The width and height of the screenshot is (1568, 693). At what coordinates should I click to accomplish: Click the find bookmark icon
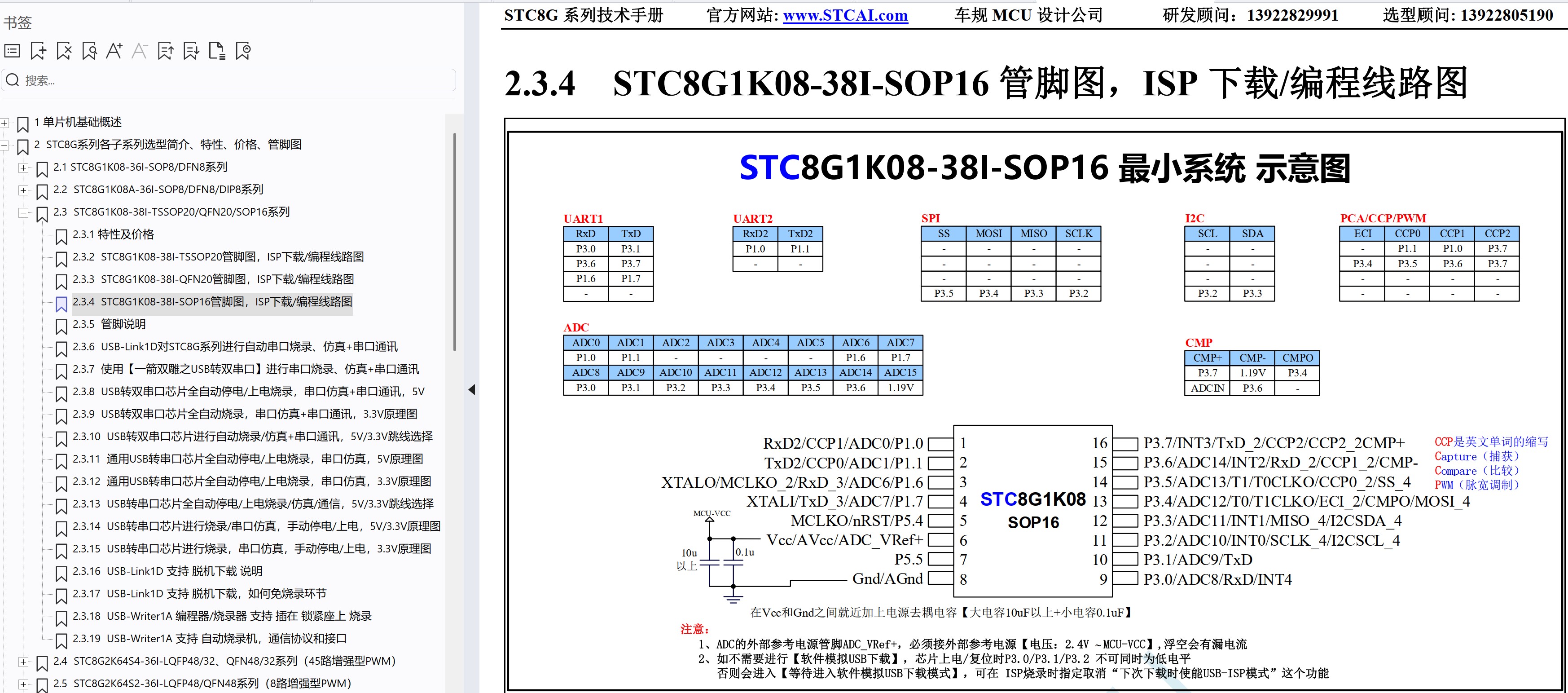[89, 51]
